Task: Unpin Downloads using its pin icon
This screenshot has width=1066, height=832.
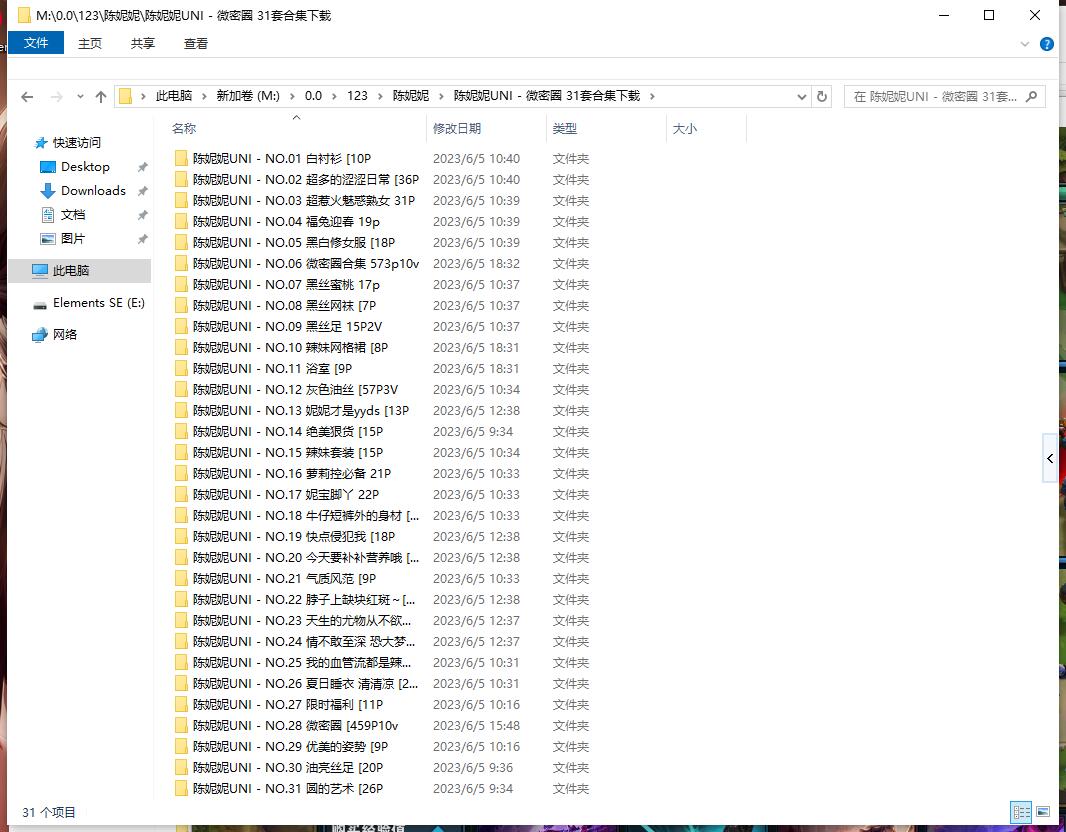Action: (142, 191)
